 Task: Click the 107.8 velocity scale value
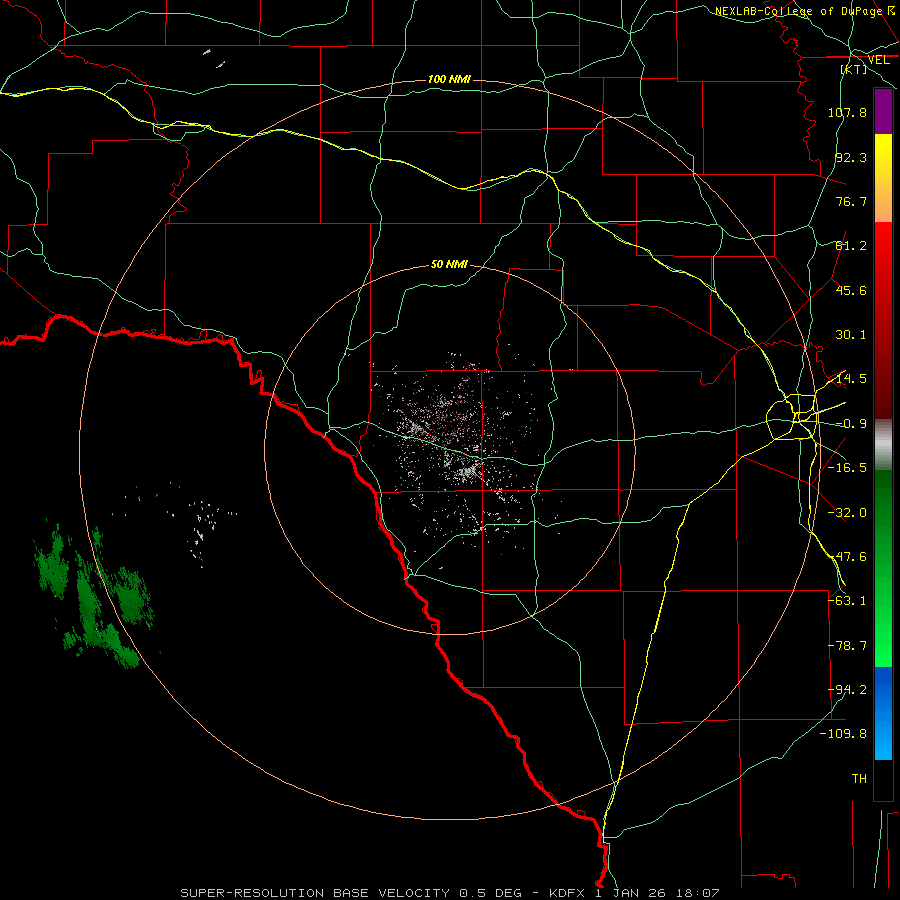tap(847, 112)
